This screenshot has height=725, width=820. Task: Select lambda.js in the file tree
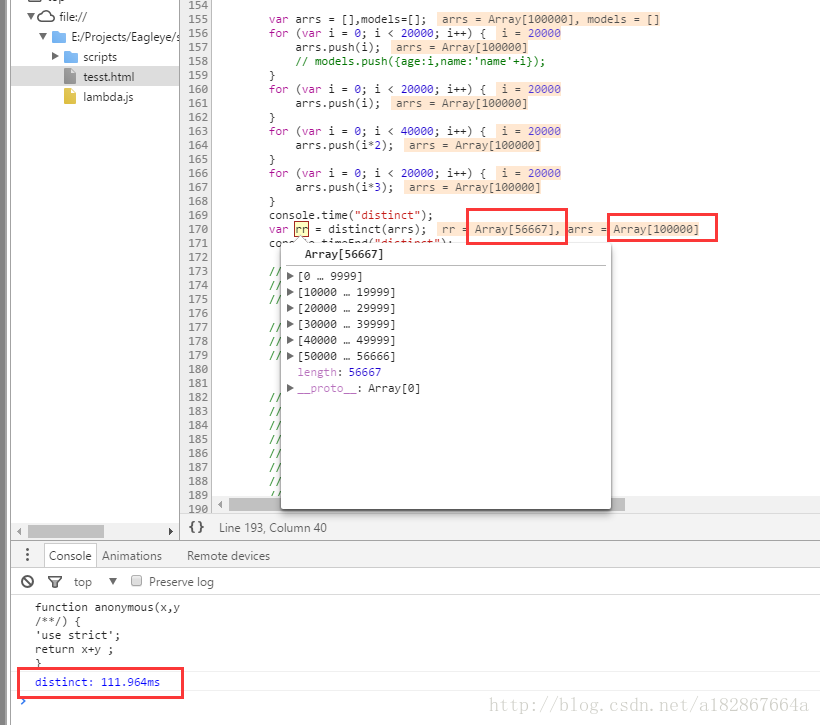[108, 97]
